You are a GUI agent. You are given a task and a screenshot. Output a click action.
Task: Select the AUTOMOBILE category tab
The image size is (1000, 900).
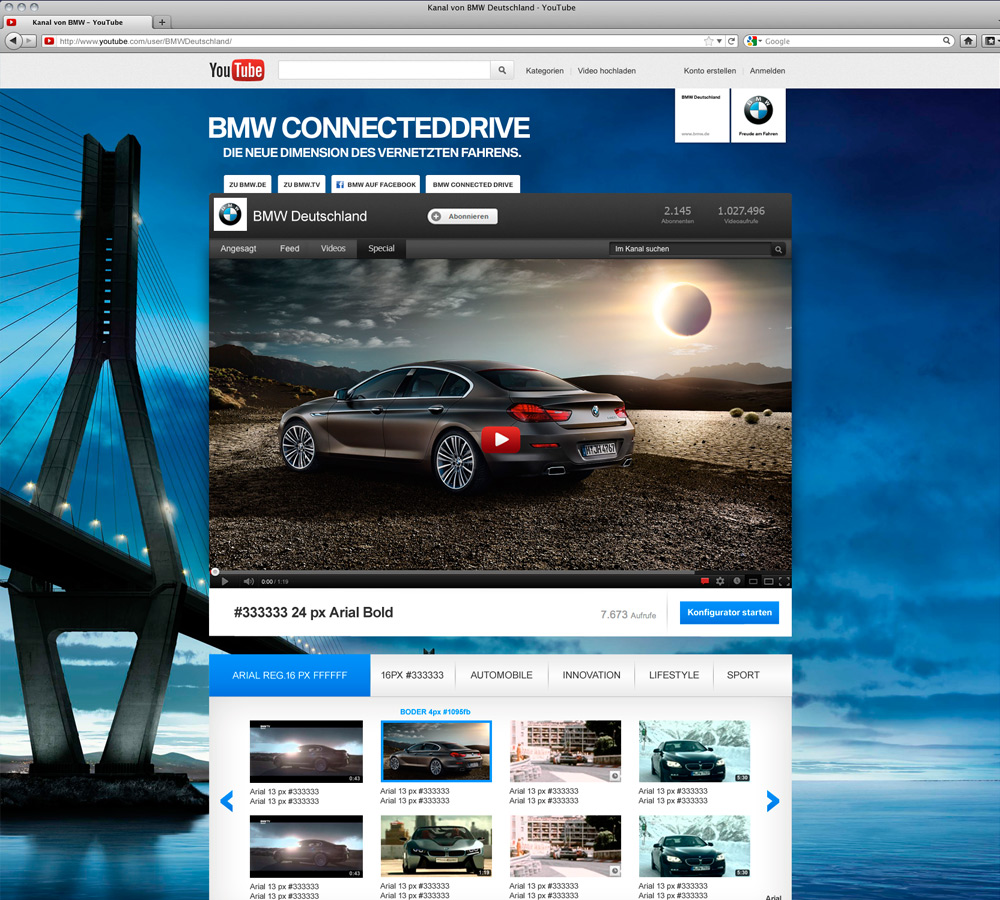501,675
